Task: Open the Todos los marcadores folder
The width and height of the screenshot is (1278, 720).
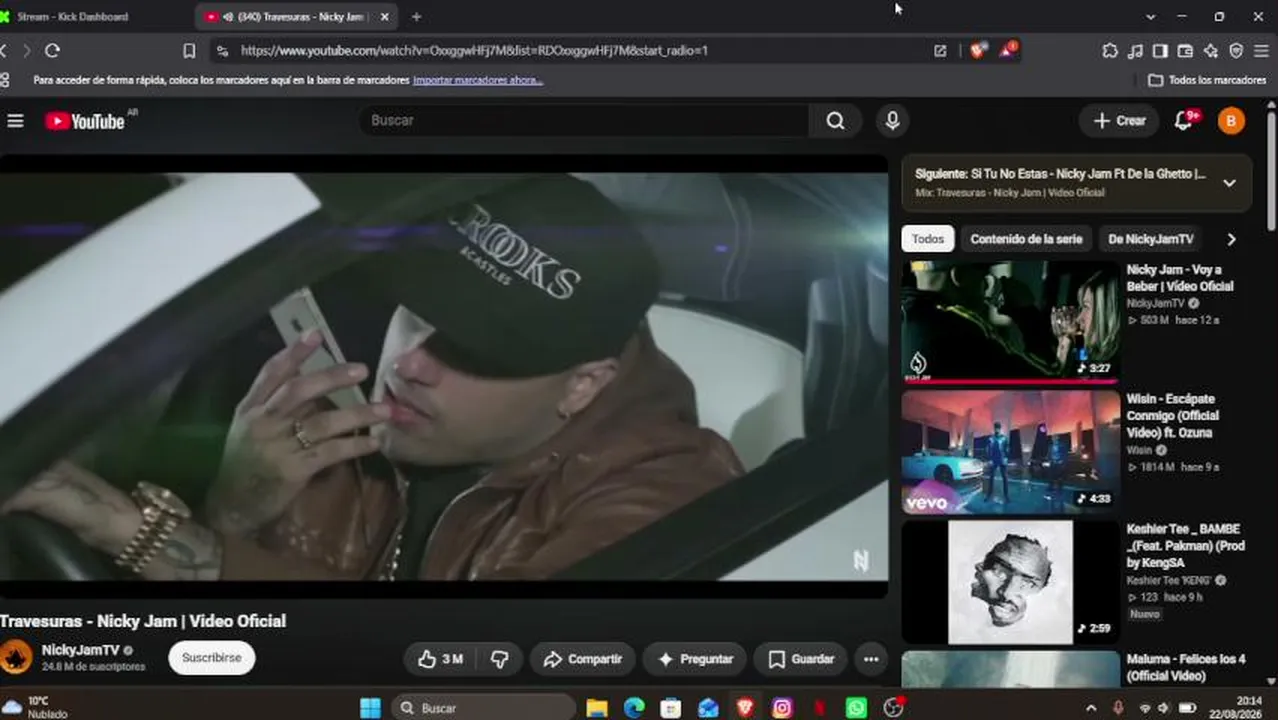Action: [1207, 80]
